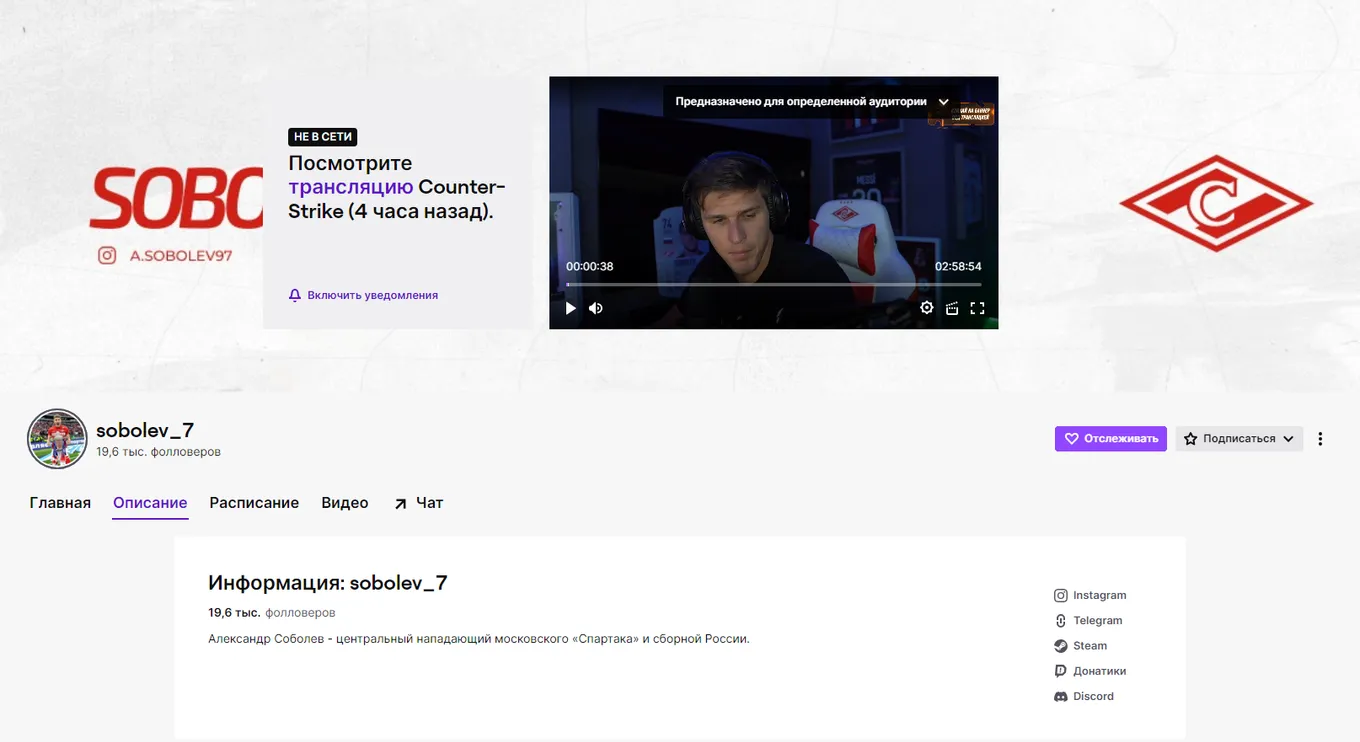Open the Steam profile link
Viewport: 1360px width, 742px height.
1081,646
